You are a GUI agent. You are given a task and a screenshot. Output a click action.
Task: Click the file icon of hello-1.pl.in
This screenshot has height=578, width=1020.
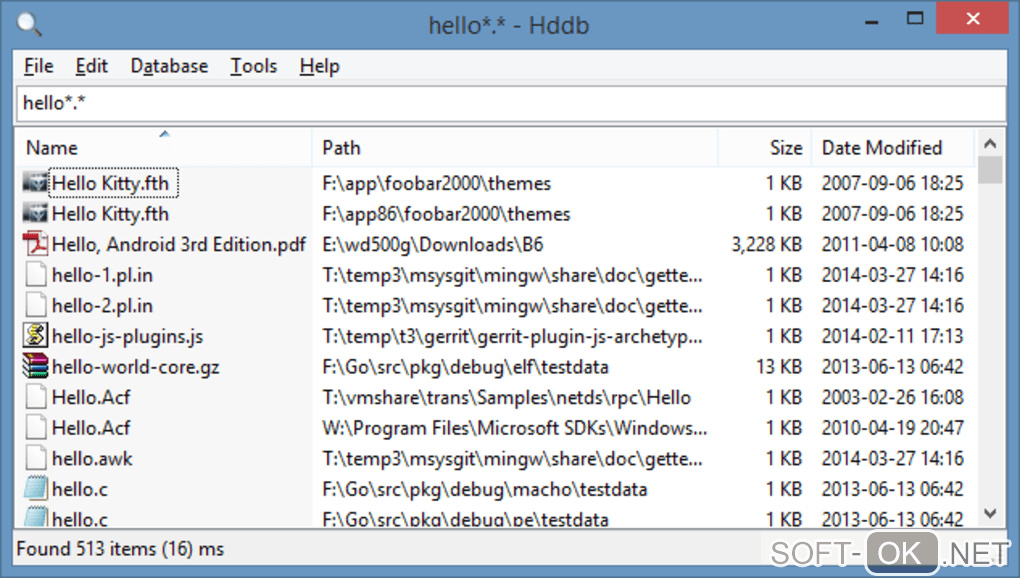pyautogui.click(x=36, y=275)
